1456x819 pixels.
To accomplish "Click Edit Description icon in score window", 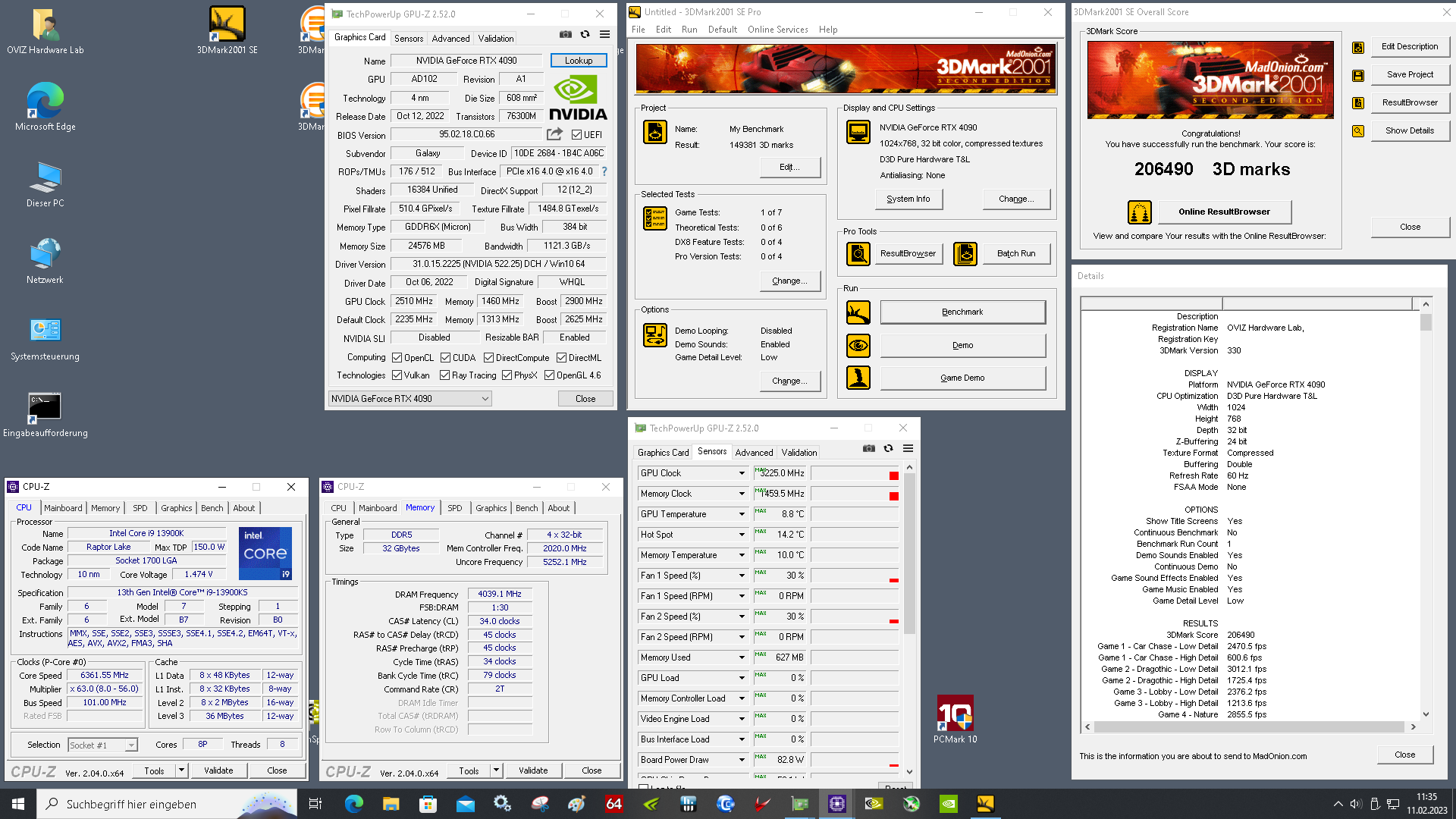I will point(1358,48).
